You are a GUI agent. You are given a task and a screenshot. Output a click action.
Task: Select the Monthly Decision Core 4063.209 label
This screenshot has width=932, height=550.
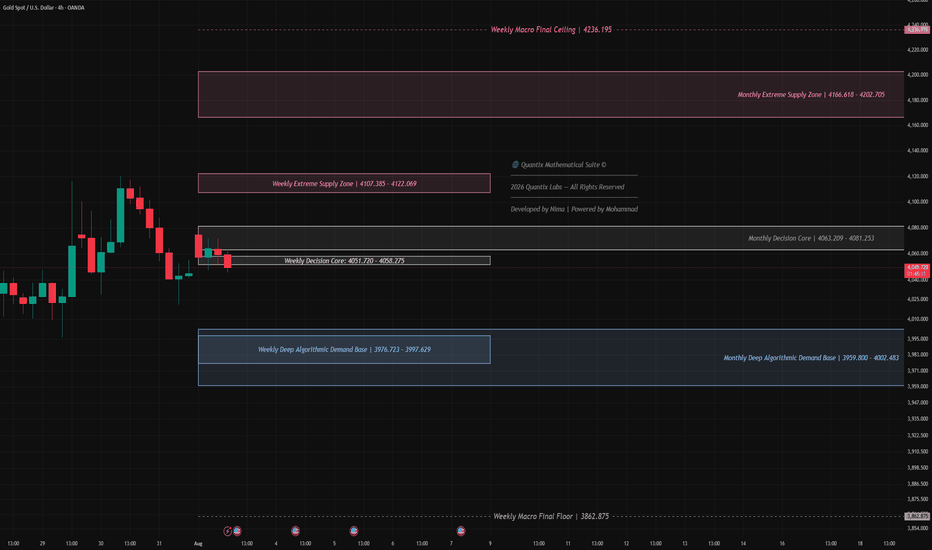coord(811,238)
